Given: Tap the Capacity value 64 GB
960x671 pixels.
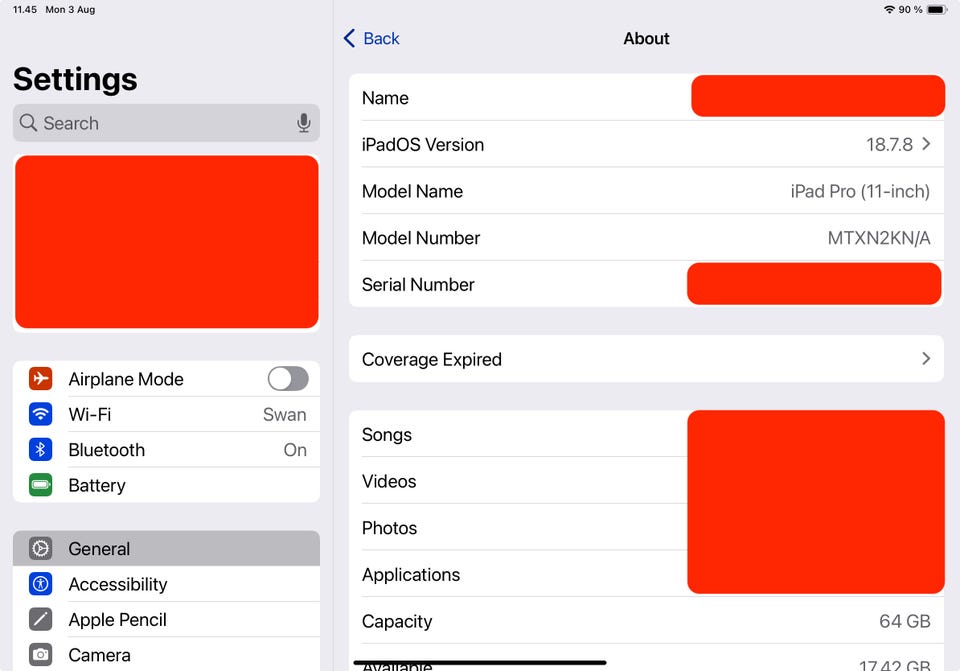Looking at the screenshot, I should (x=905, y=621).
